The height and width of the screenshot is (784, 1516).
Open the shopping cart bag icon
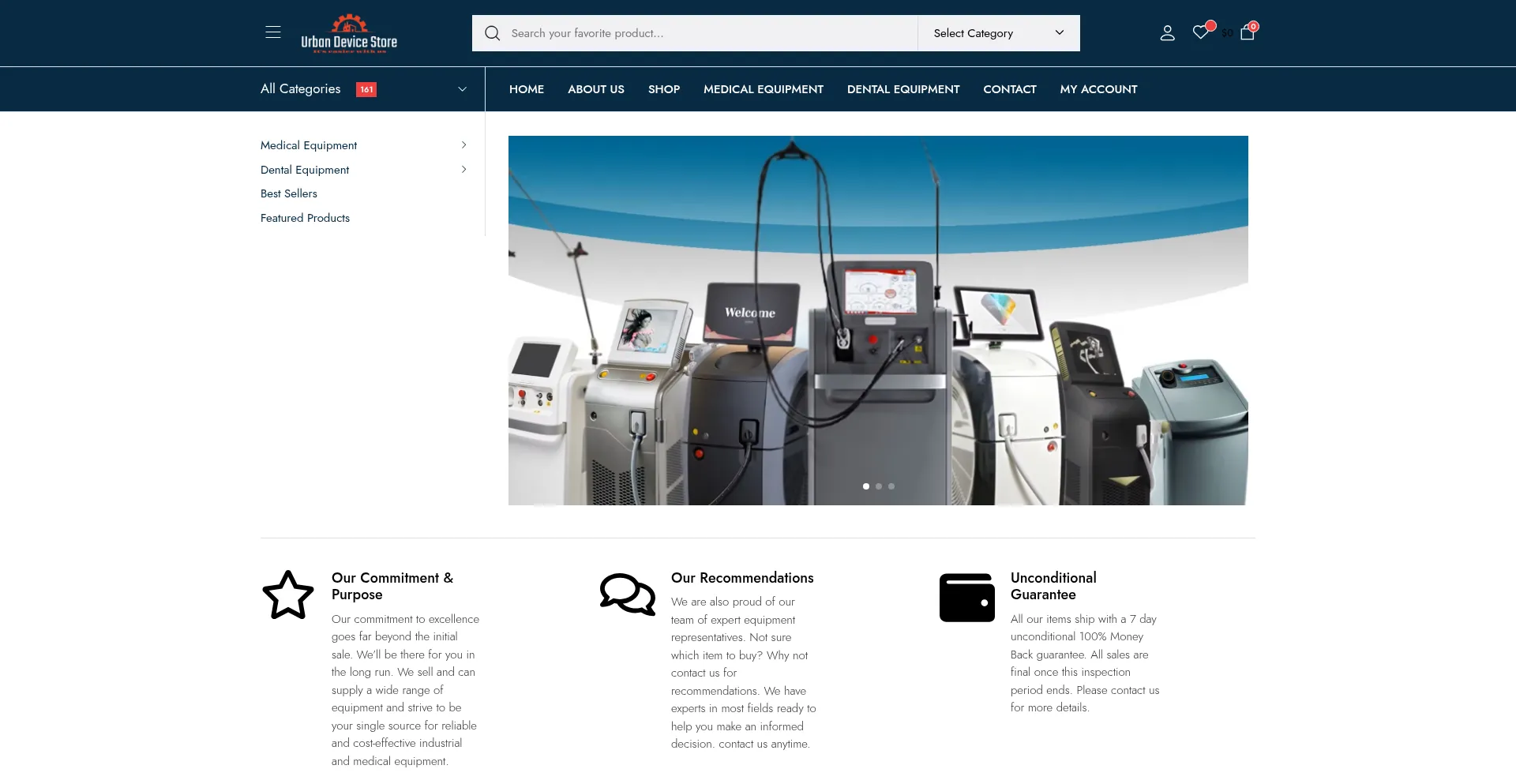1248,32
